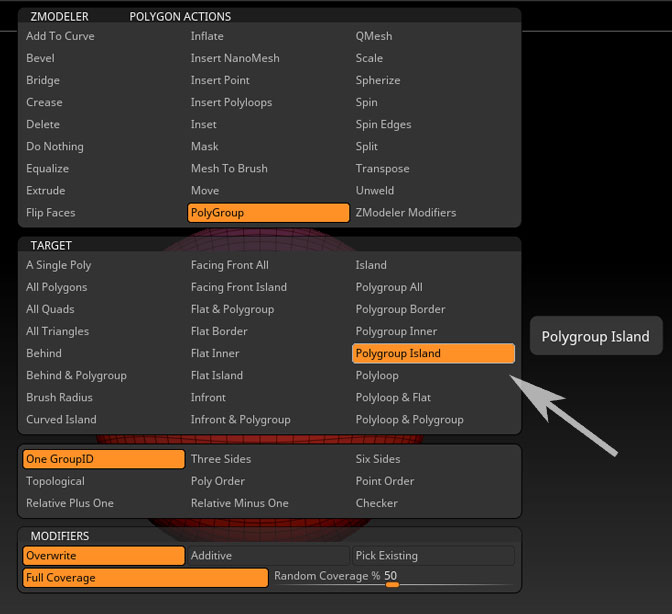
Task: Adjust Random Coverage % slider
Action: coord(393,578)
